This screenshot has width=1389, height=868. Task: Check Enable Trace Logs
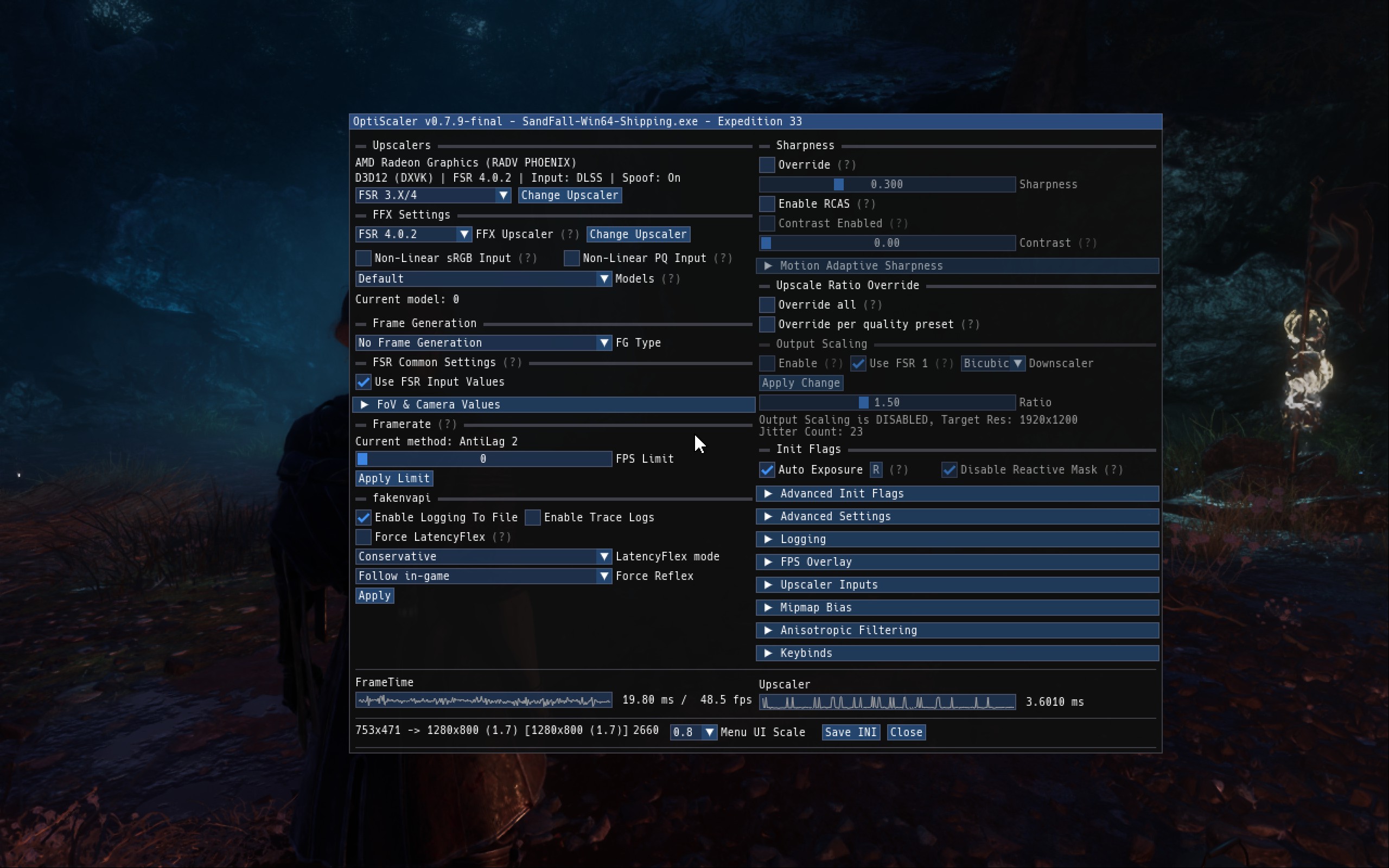533,517
